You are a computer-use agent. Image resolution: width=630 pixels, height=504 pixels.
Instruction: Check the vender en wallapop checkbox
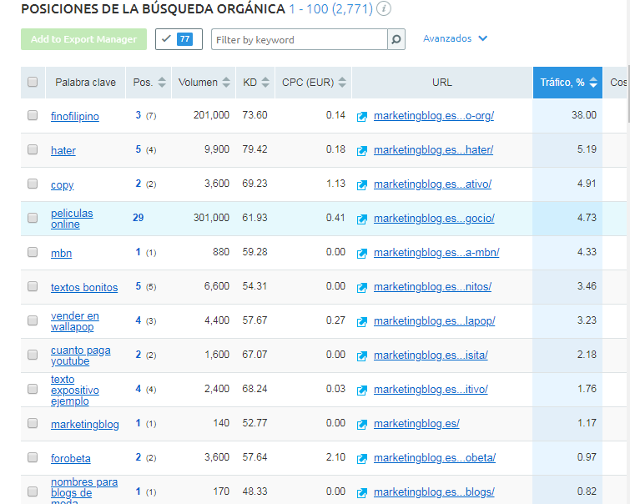point(33,320)
